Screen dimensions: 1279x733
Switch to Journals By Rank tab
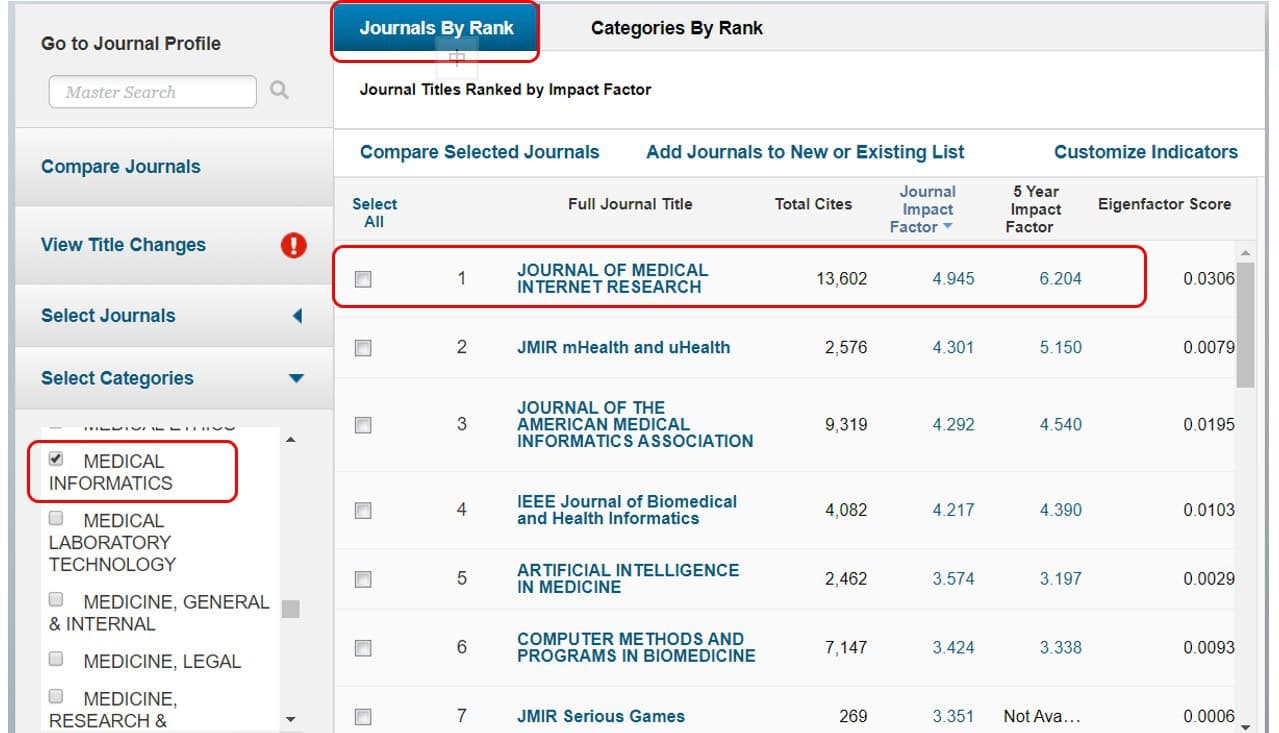pos(436,28)
